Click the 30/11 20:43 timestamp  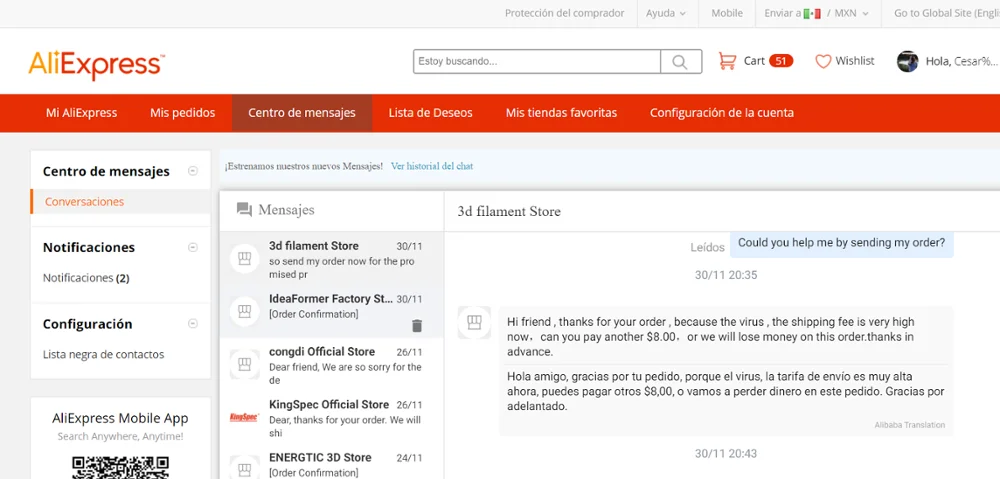(726, 453)
